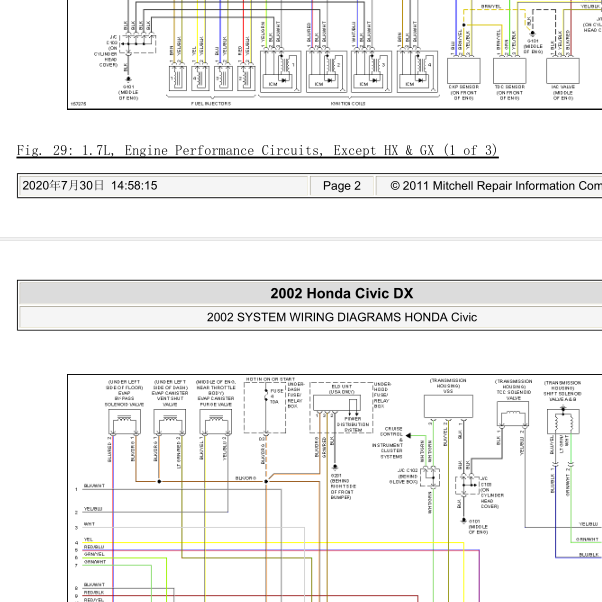Screen dimensions: 602x602
Task: Click the FUEL INJECTORS label in upper diagram
Action: click(x=211, y=104)
